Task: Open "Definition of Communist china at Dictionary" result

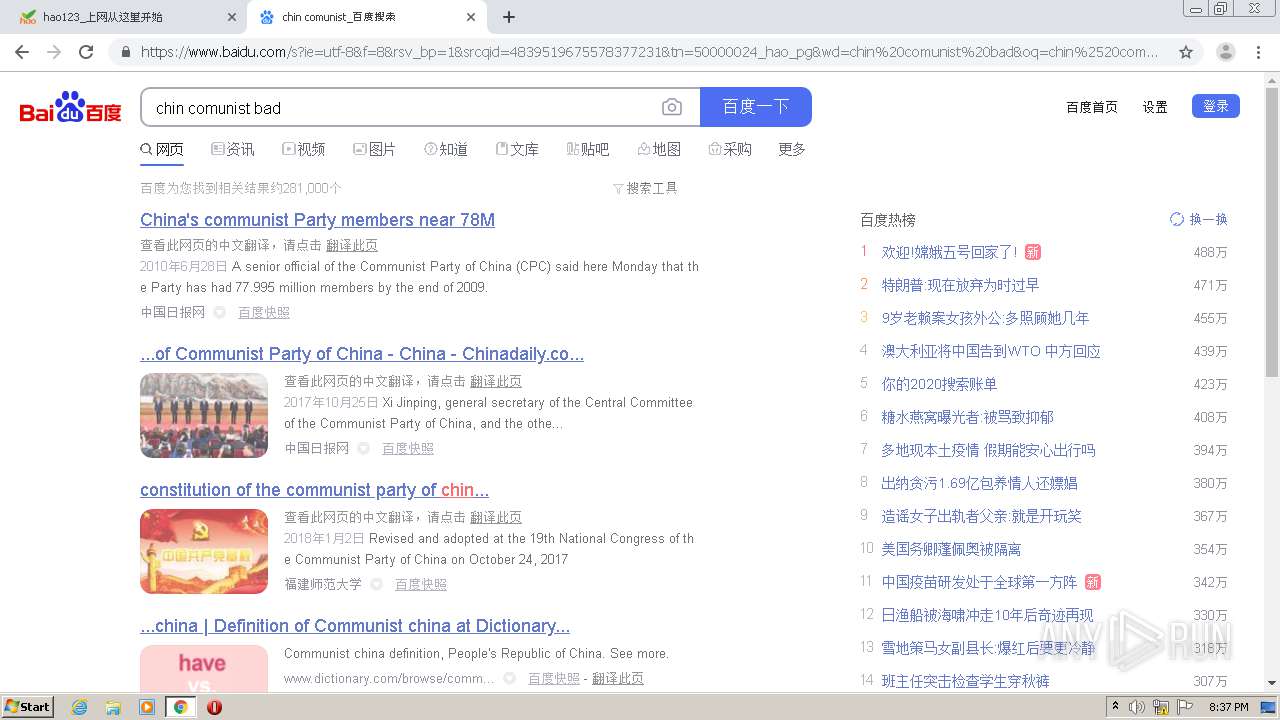Action: [355, 626]
